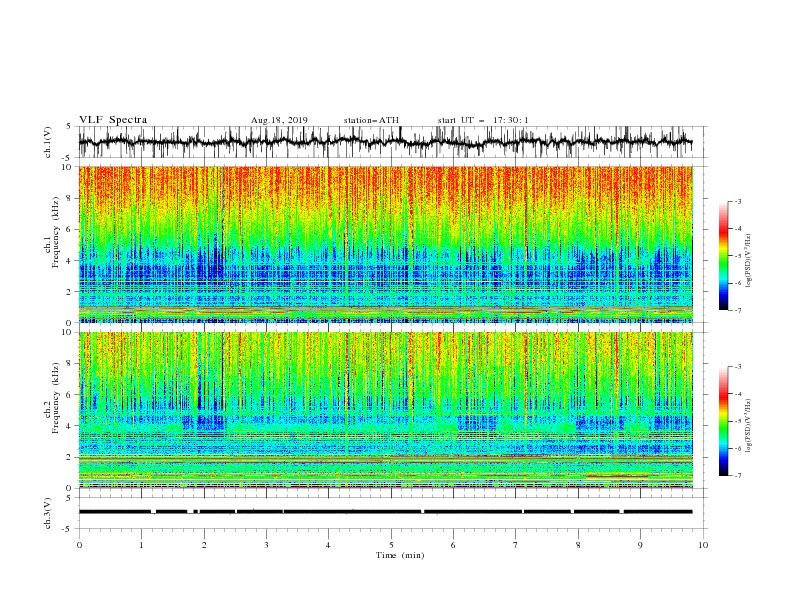Click the time axis tick label '10'
The image size is (792, 612).
(703, 545)
